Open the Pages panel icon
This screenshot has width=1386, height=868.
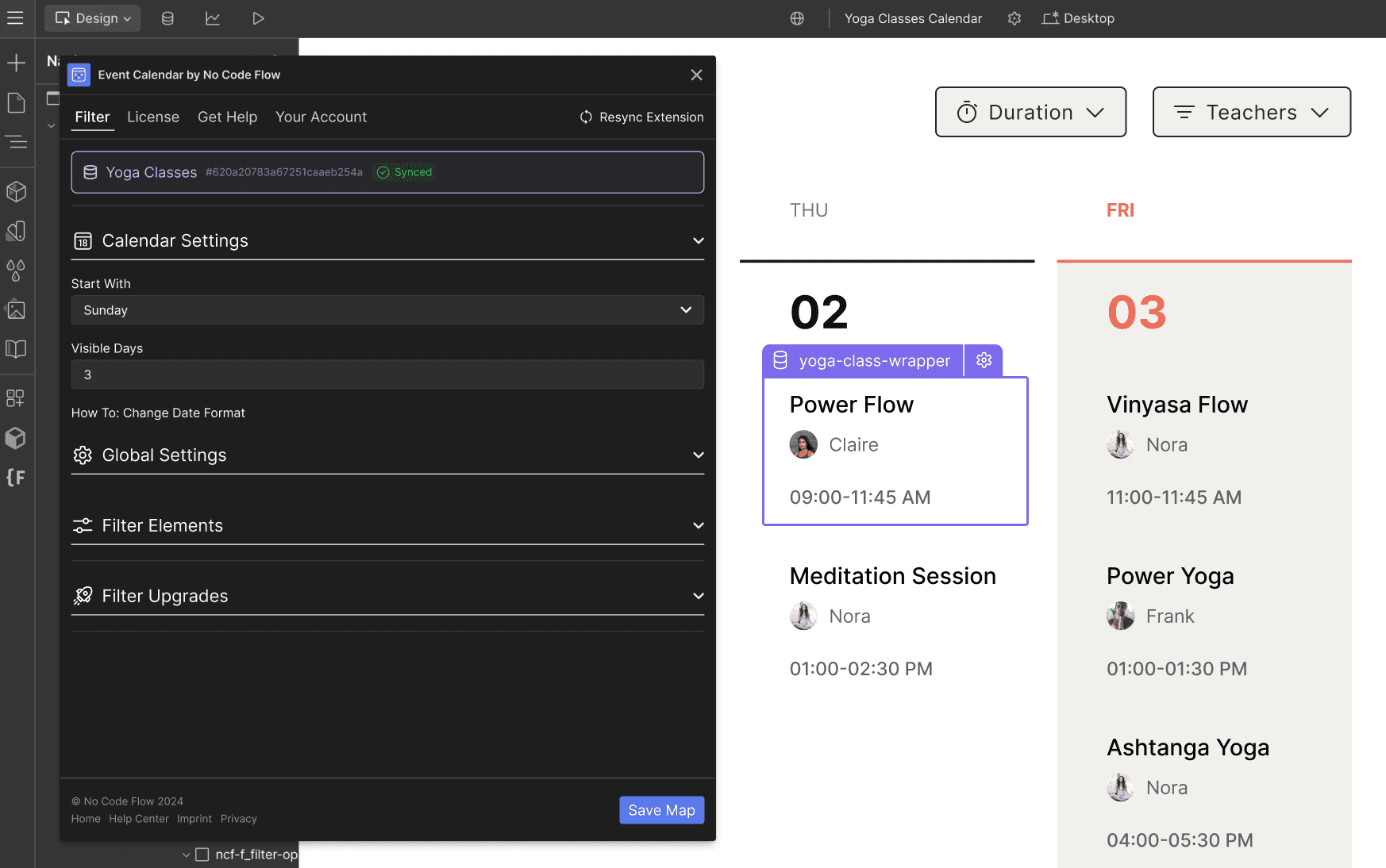point(16,102)
